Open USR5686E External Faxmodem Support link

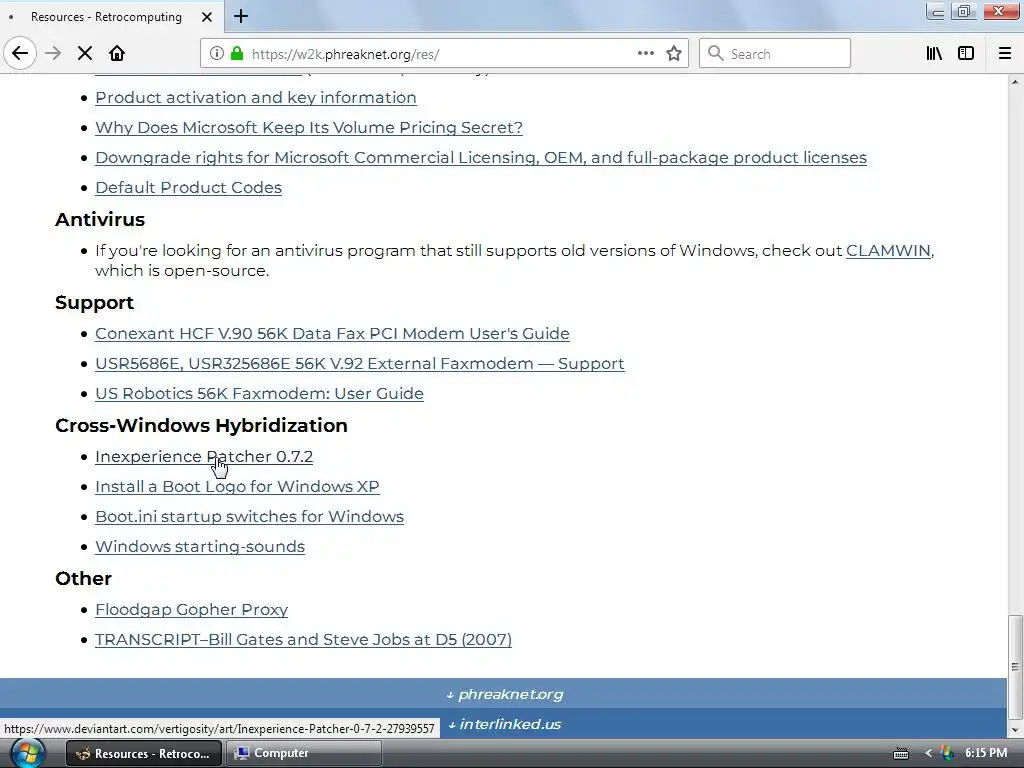pos(359,364)
